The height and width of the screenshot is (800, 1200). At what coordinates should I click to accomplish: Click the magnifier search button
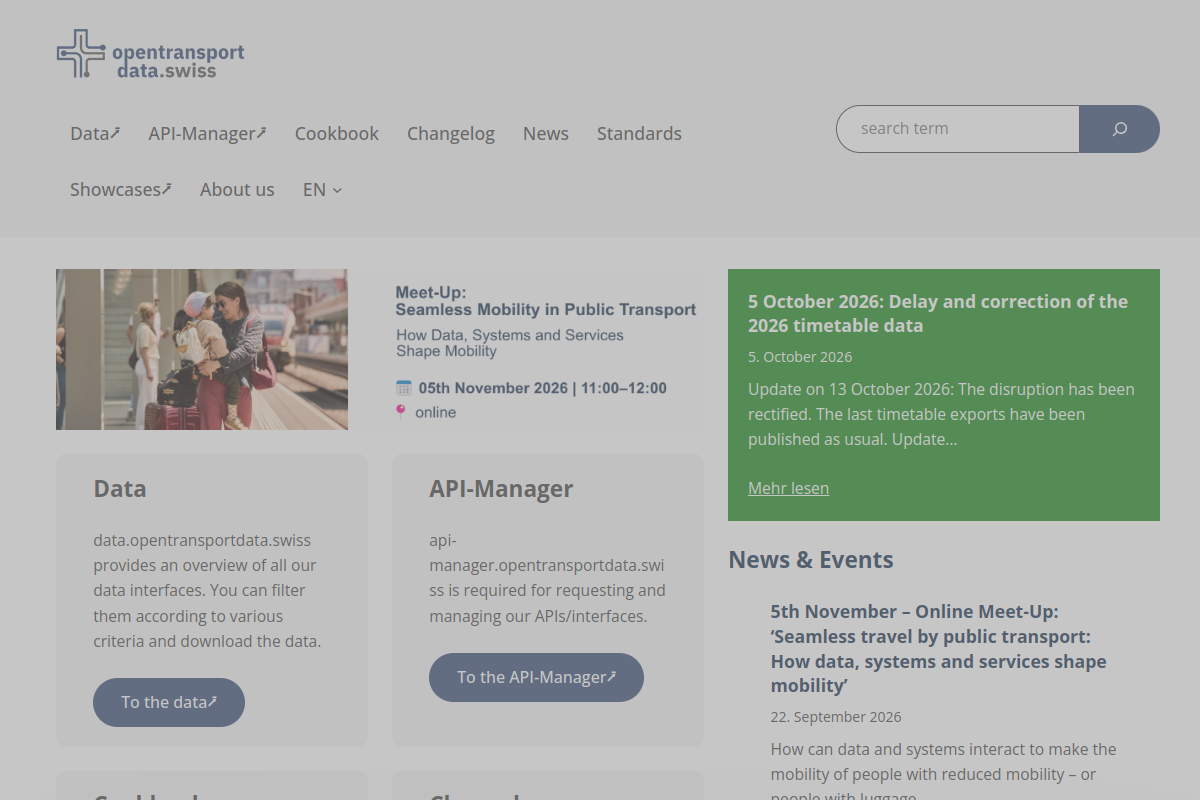click(1119, 129)
